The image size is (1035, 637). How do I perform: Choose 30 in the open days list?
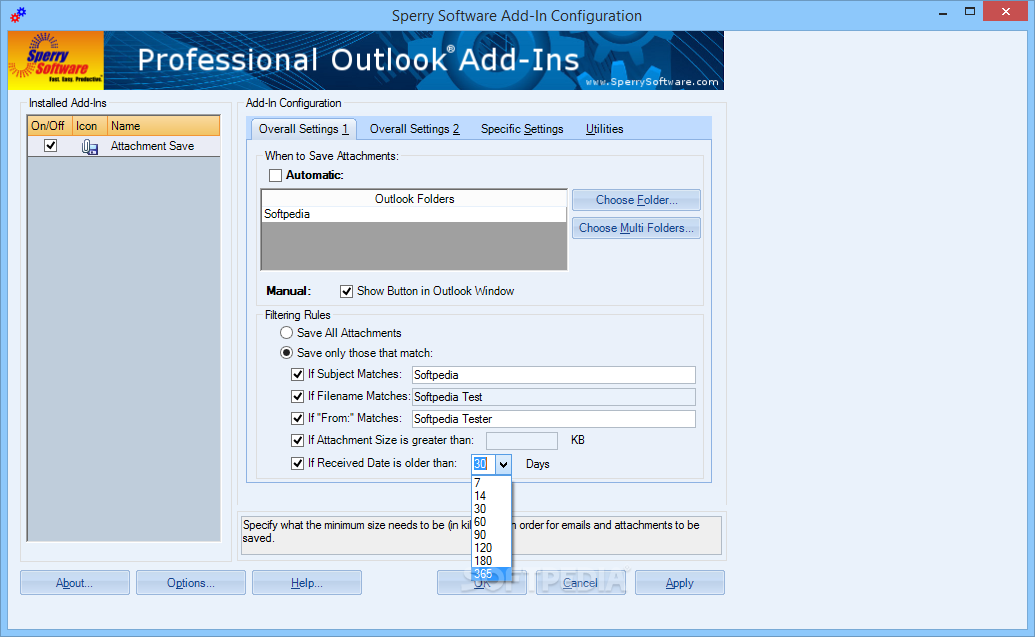pyautogui.click(x=491, y=509)
